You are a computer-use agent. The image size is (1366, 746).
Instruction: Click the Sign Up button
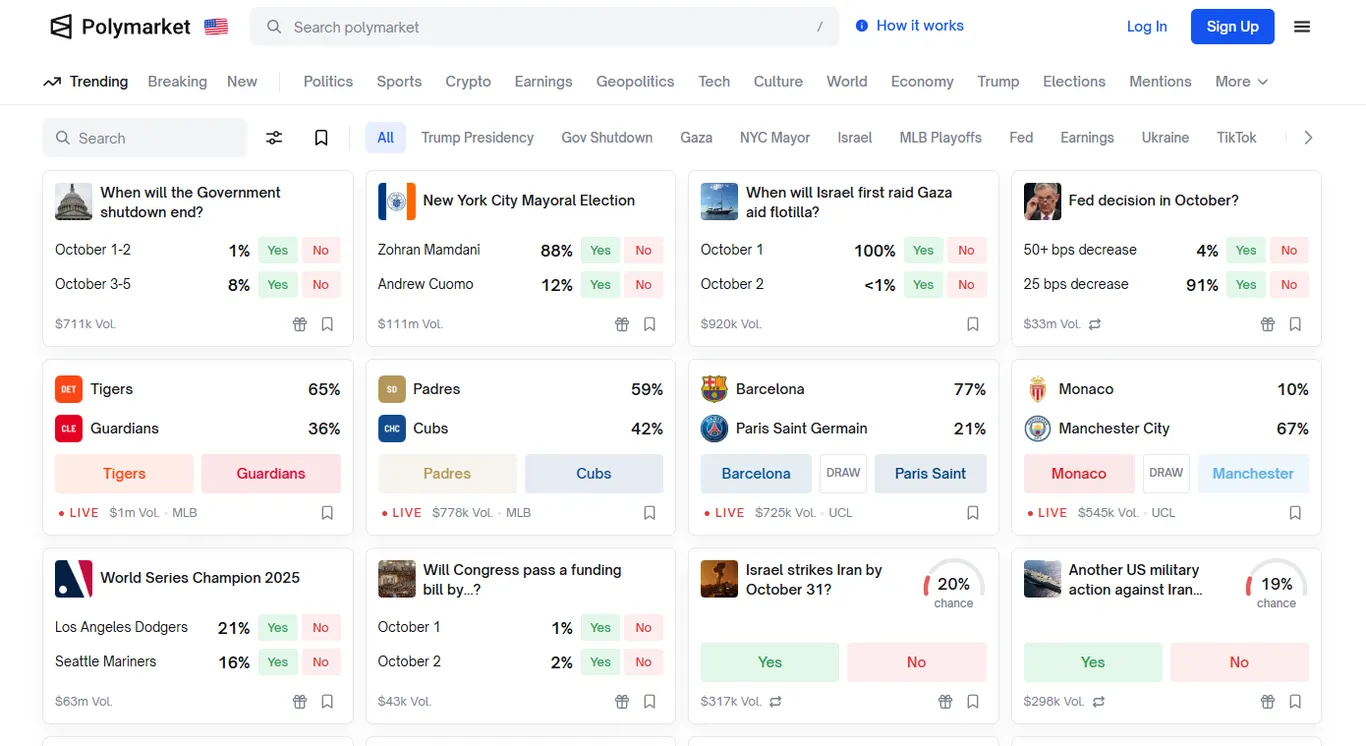(x=1232, y=27)
